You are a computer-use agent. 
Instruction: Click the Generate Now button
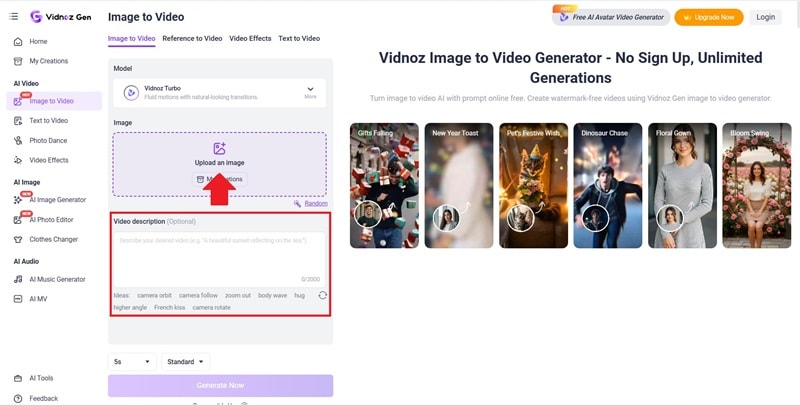(x=220, y=386)
